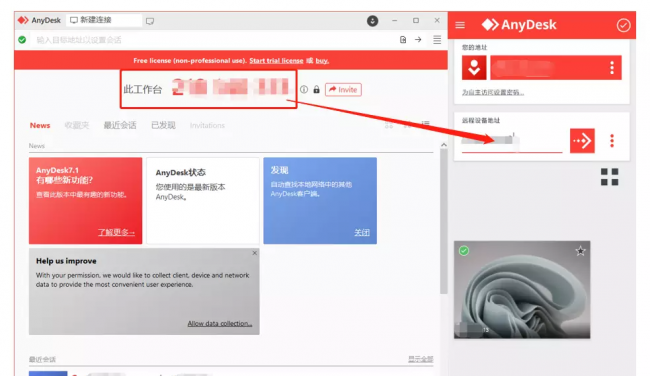This screenshot has width=650, height=376.
Task: Click the new session tab icon beside 新建连接
Action: [150, 21]
